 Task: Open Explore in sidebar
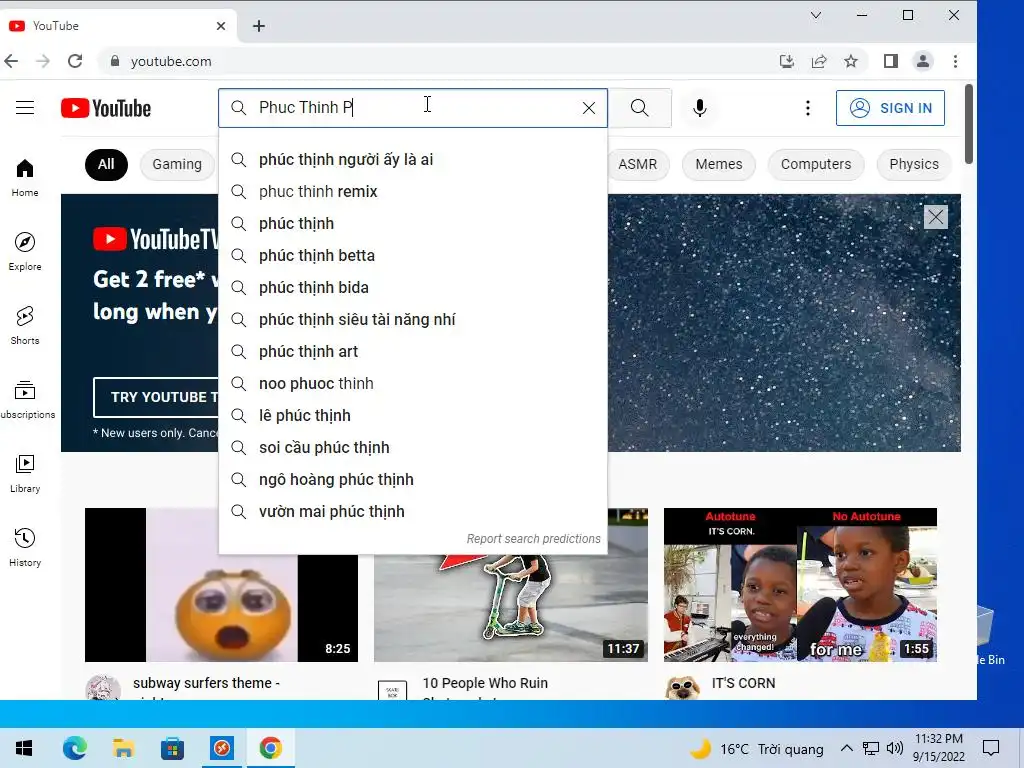point(25,251)
